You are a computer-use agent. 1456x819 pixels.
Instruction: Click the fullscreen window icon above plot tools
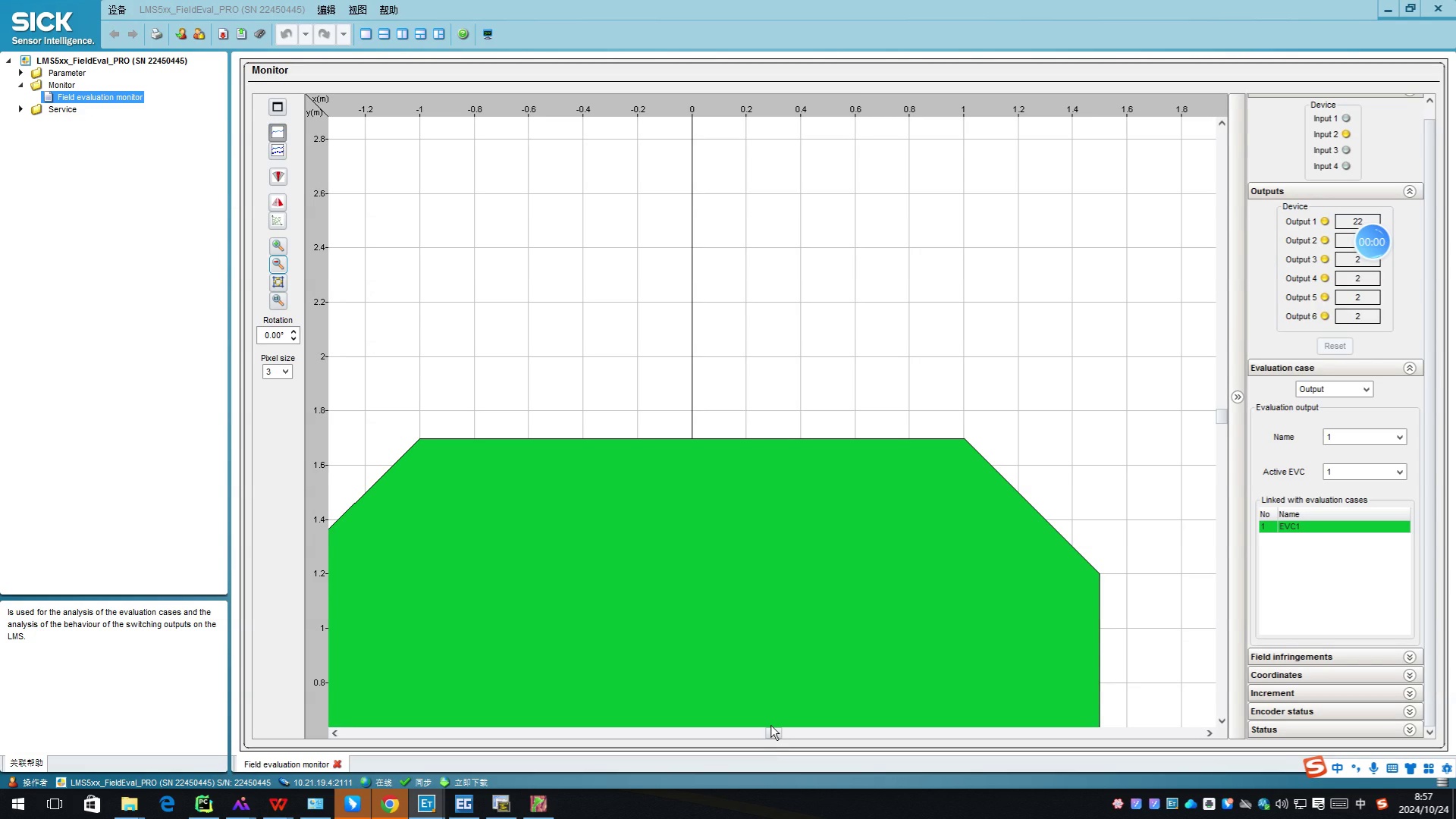(278, 107)
